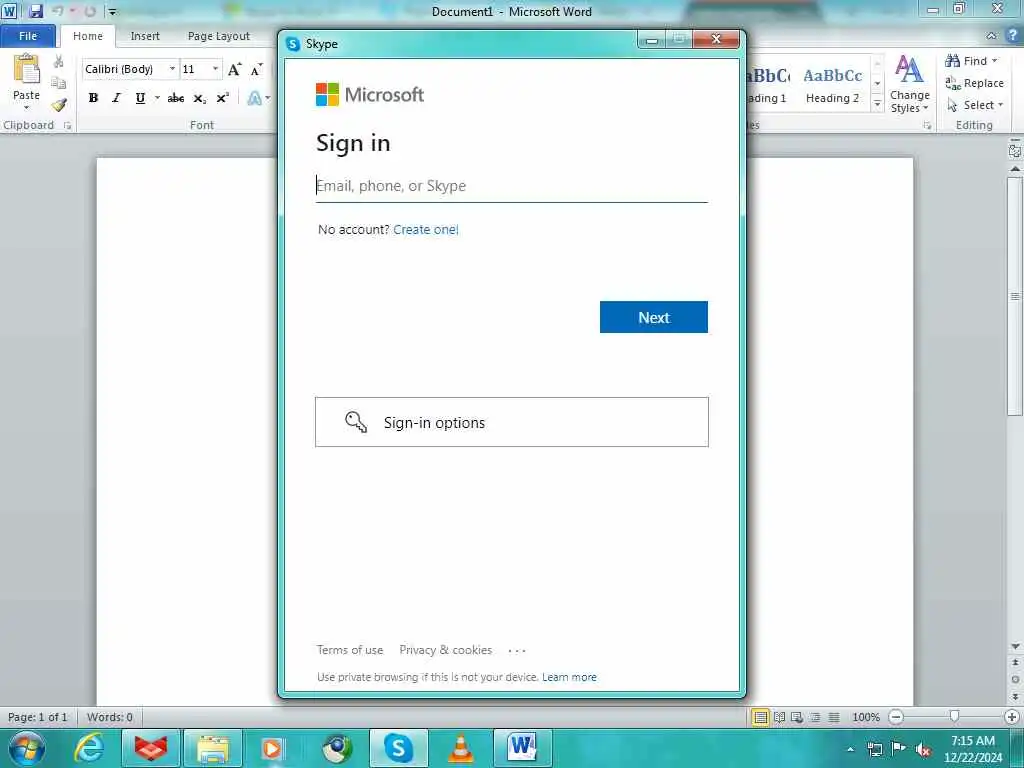
Task: Click Words: 0 in status bar
Action: click(110, 717)
